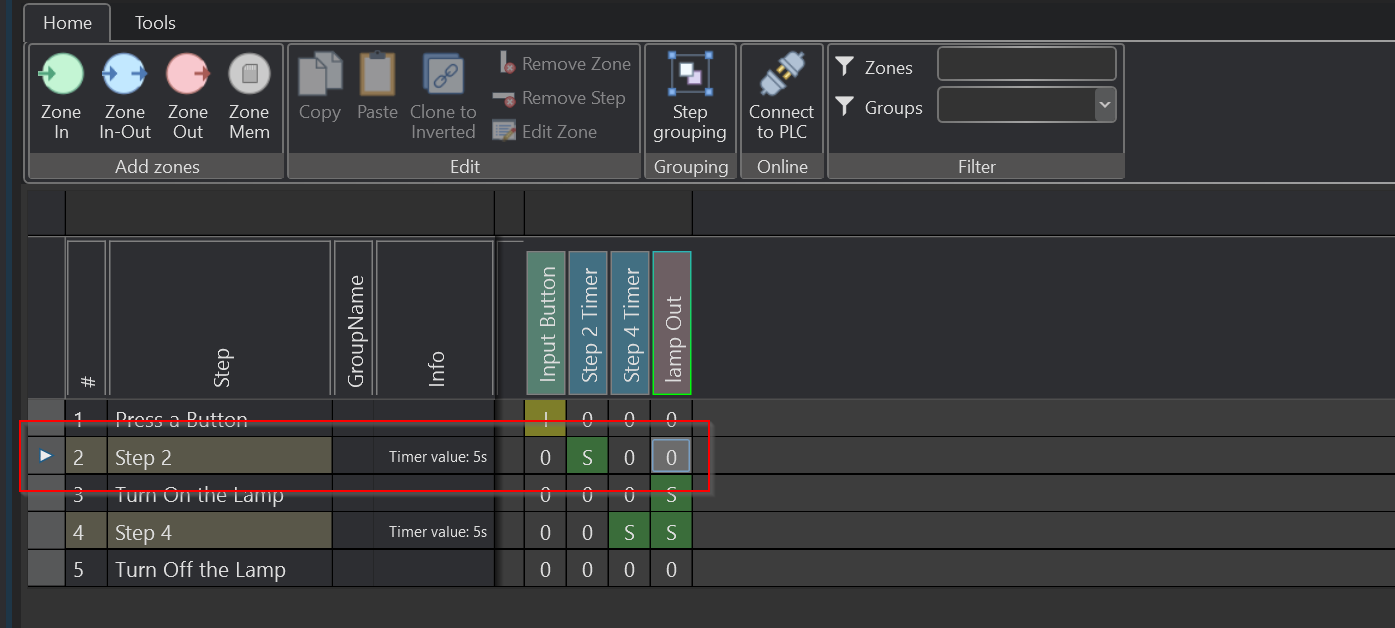Connect to PLC
The image size is (1395, 628).
coord(781,97)
